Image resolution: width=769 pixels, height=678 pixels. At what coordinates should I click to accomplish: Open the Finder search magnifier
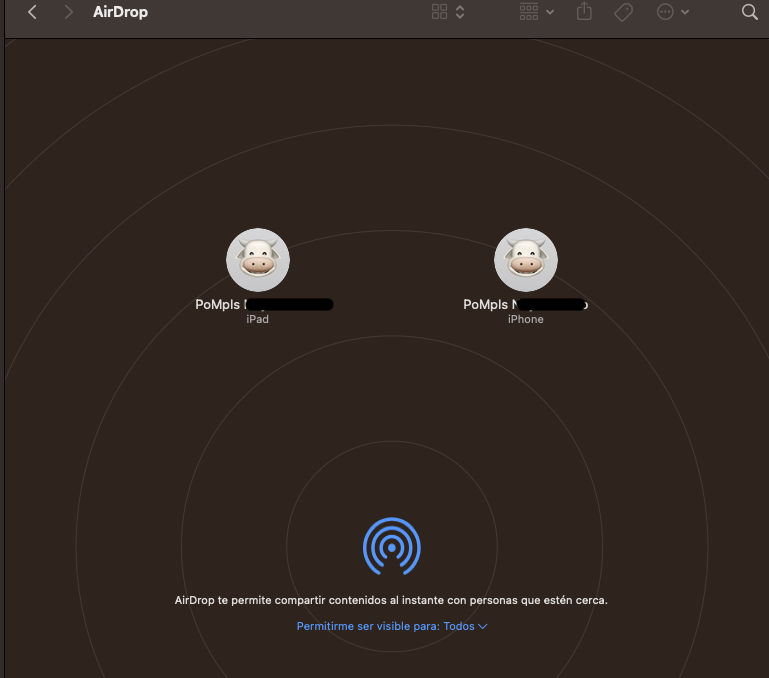tap(749, 12)
